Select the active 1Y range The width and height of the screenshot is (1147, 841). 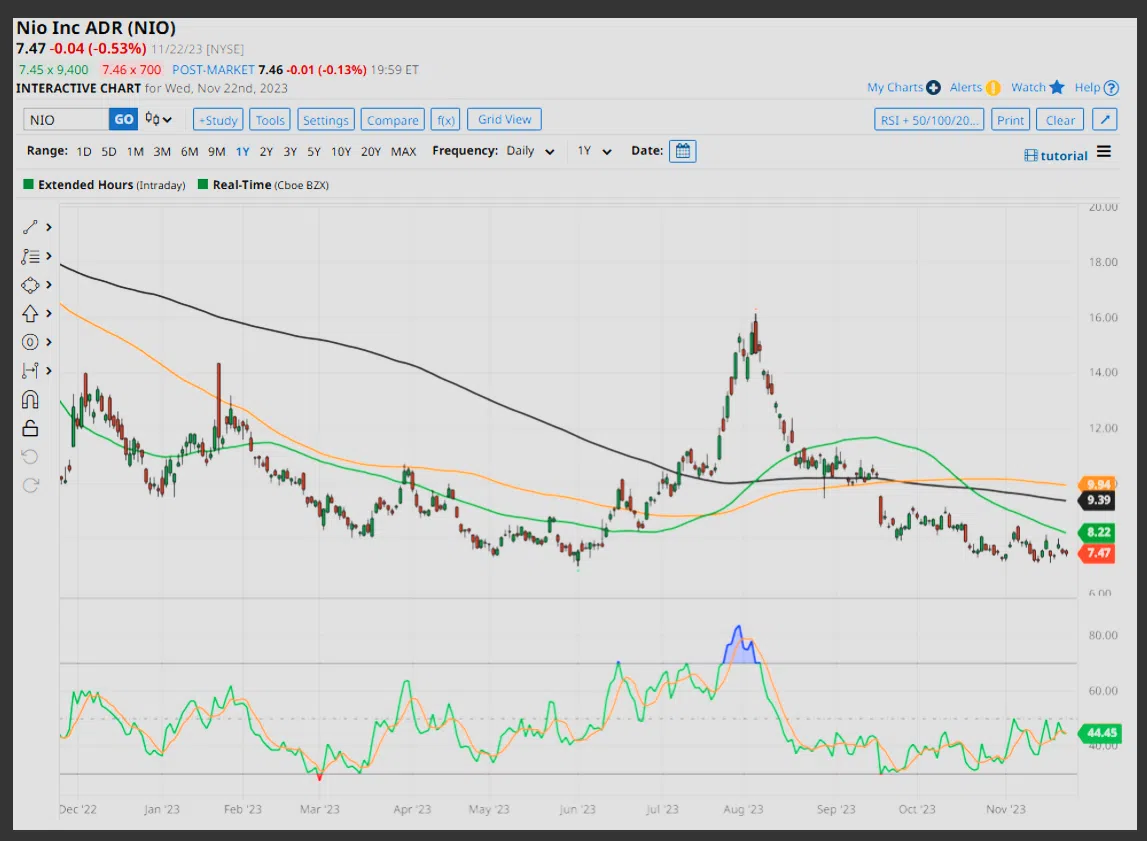tap(243, 151)
